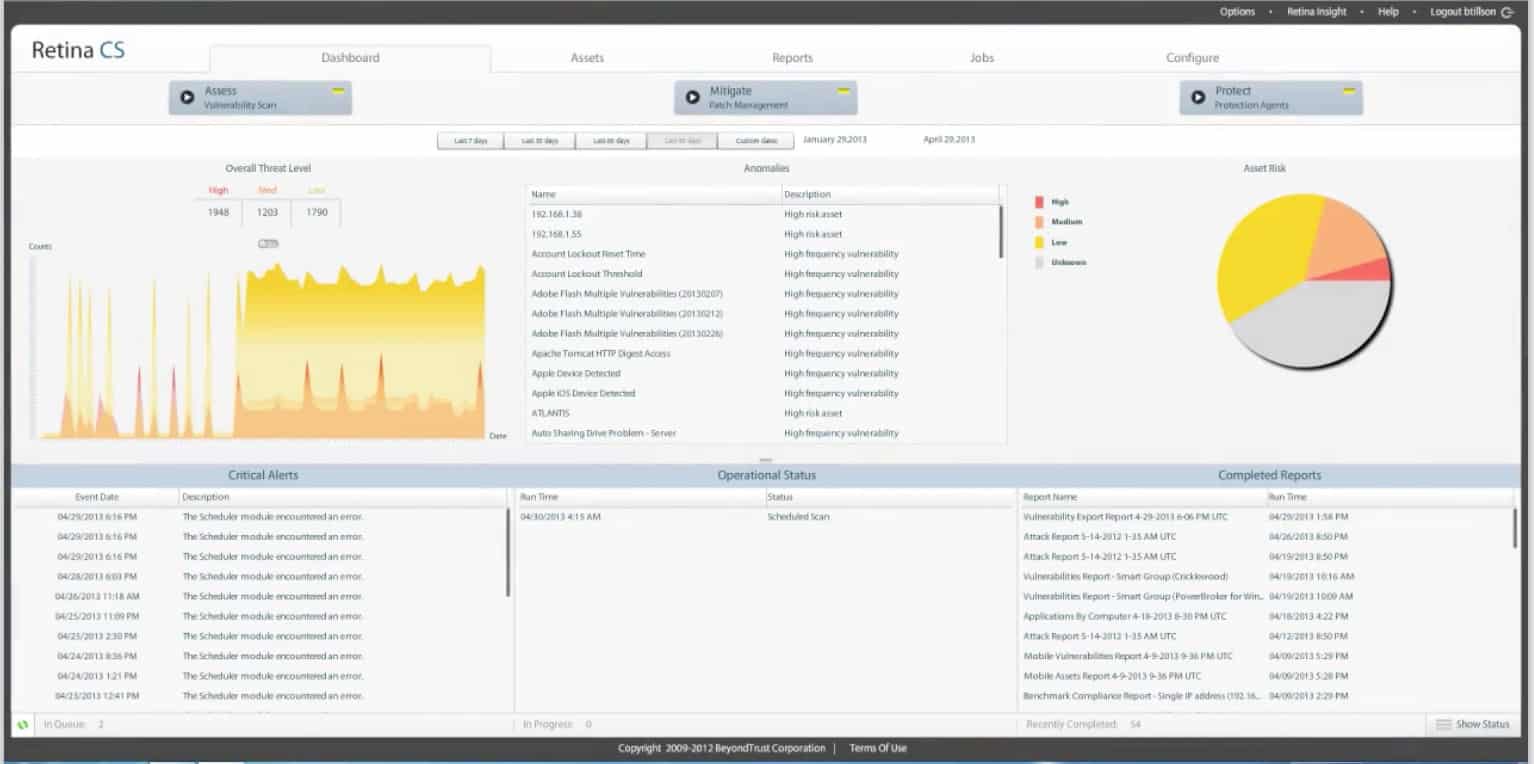Viewport: 1534px width, 764px height.
Task: Select the 04/30/2013 4:15 AM Scheduled Scan row
Action: pos(765,517)
